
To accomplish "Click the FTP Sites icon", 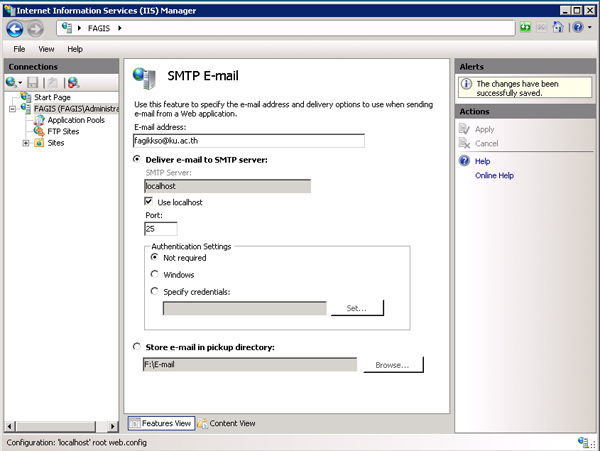I will point(39,131).
